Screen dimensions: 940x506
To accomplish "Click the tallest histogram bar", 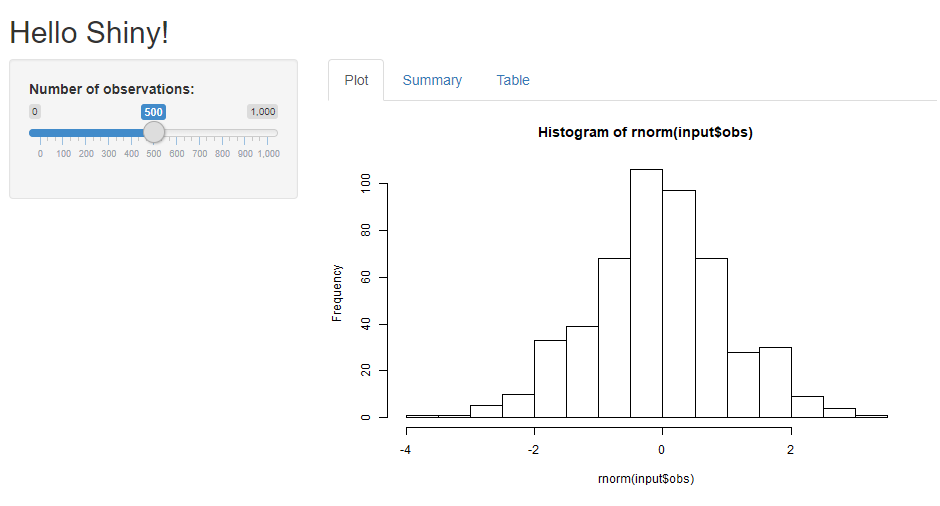I will point(646,293).
